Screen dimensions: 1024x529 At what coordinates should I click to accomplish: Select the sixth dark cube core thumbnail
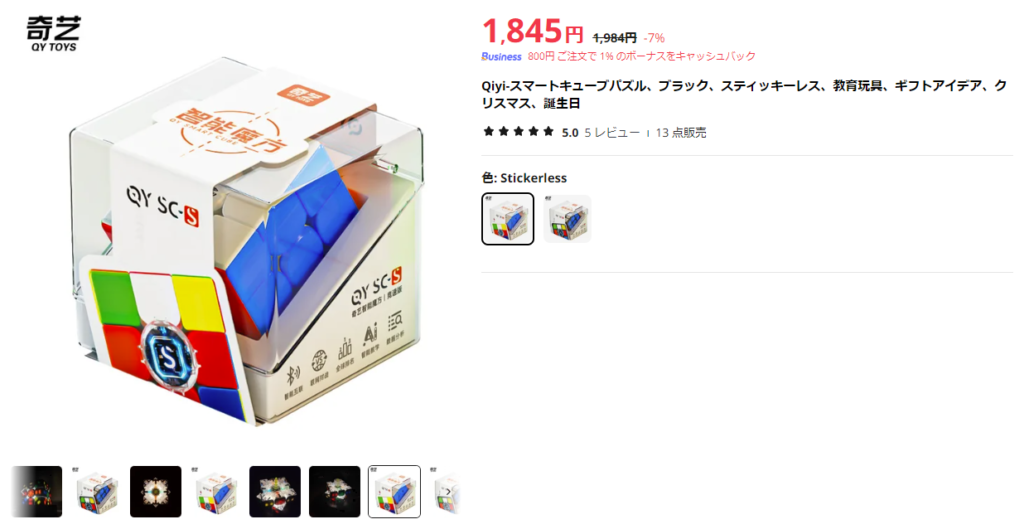click(334, 492)
